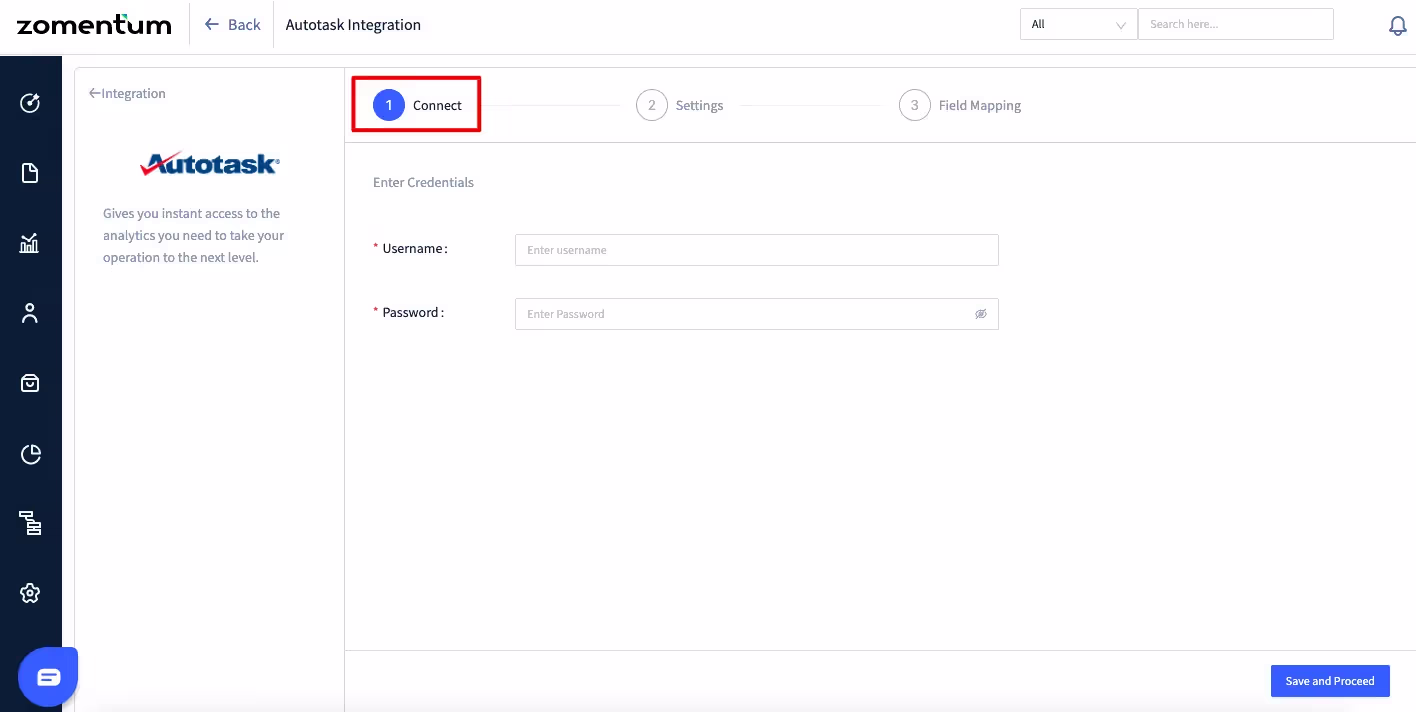Open the chat support bubble
The image size is (1416, 712).
(47, 677)
